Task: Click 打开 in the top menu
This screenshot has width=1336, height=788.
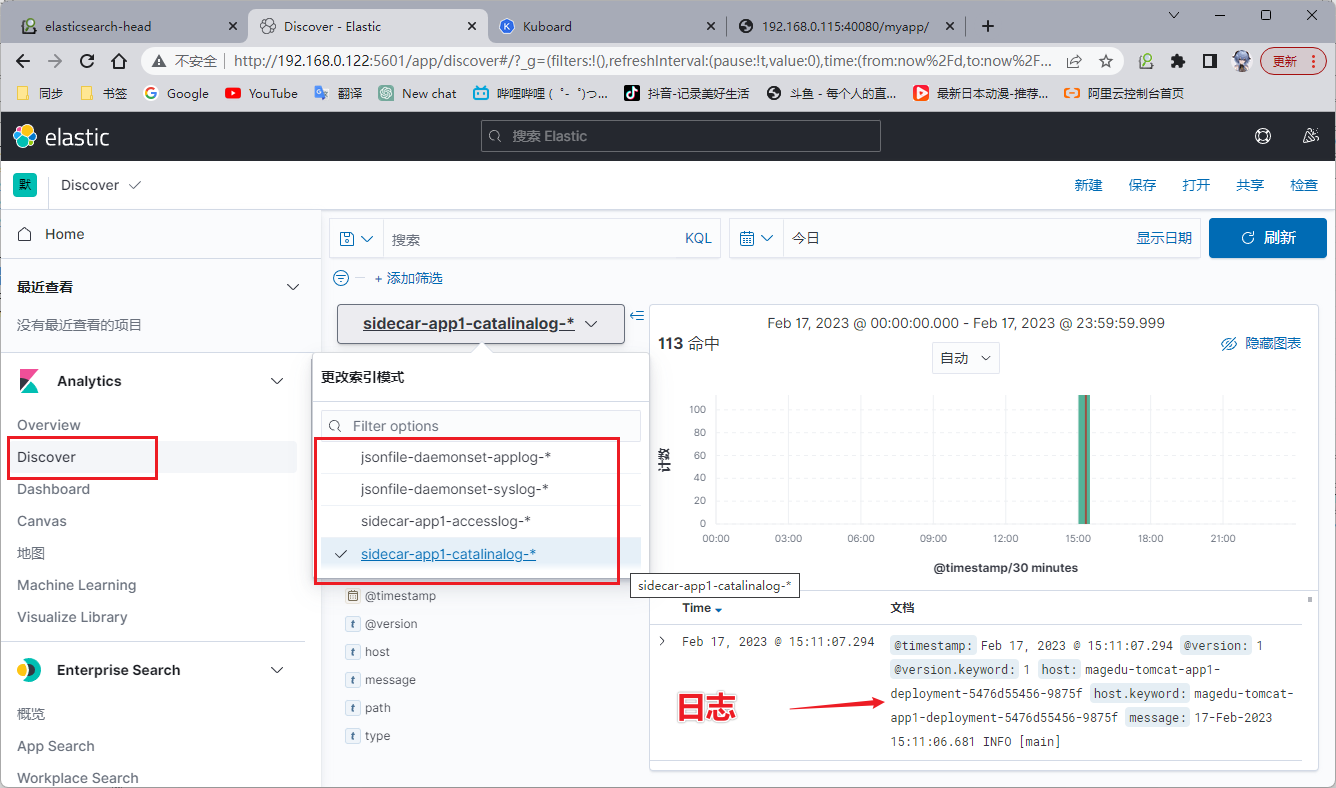Action: coord(1196,185)
